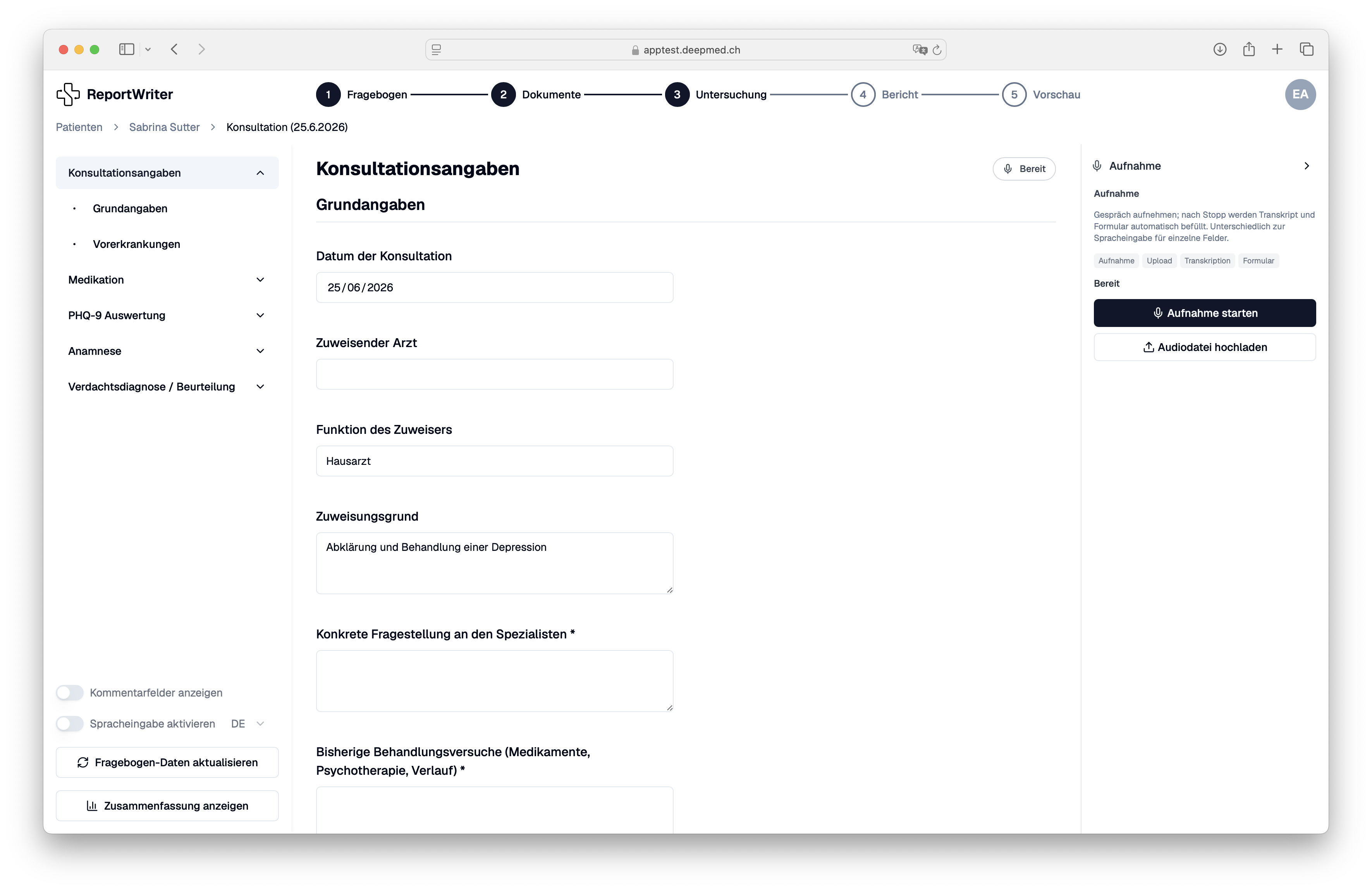This screenshot has width=1372, height=891.
Task: Show tab overview icon
Action: [x=1306, y=50]
